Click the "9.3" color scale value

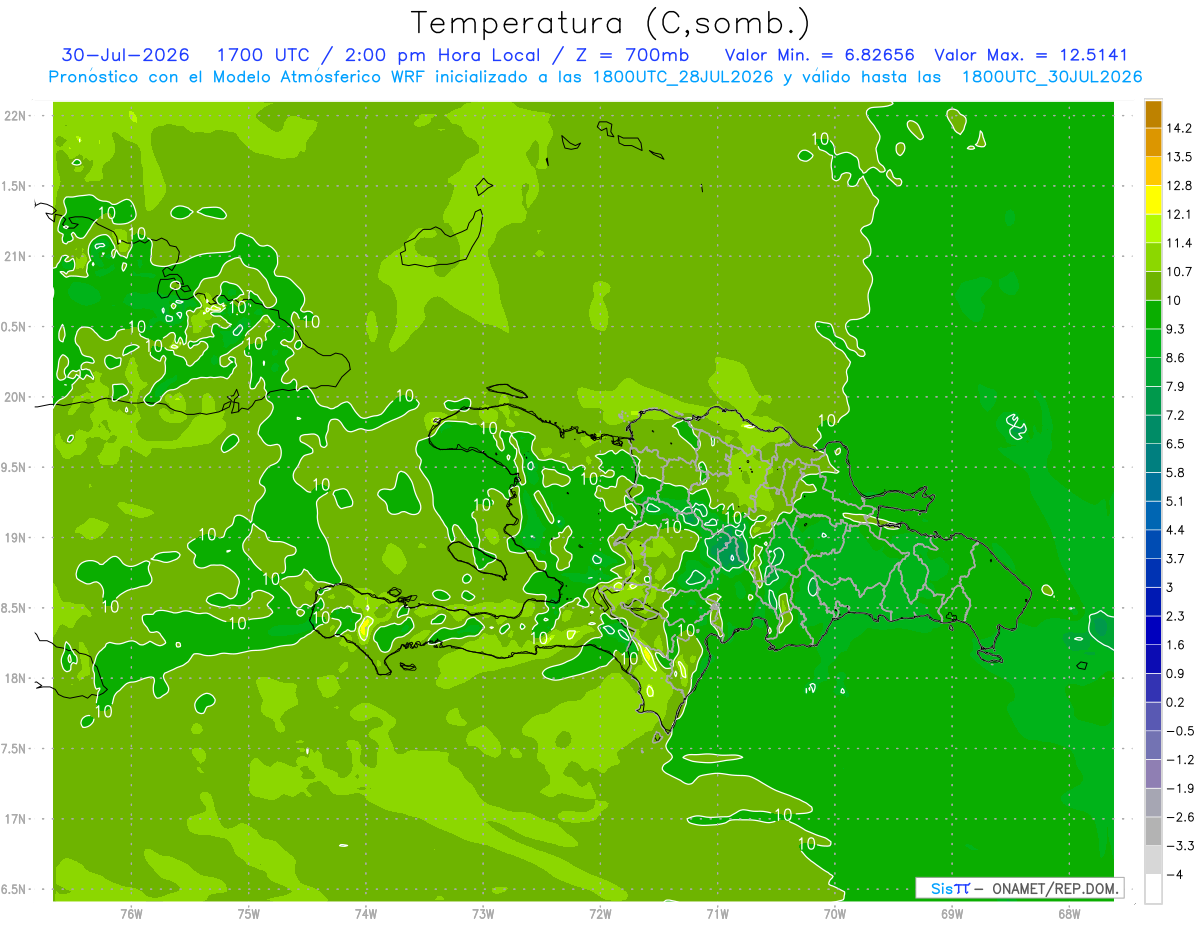(1176, 329)
